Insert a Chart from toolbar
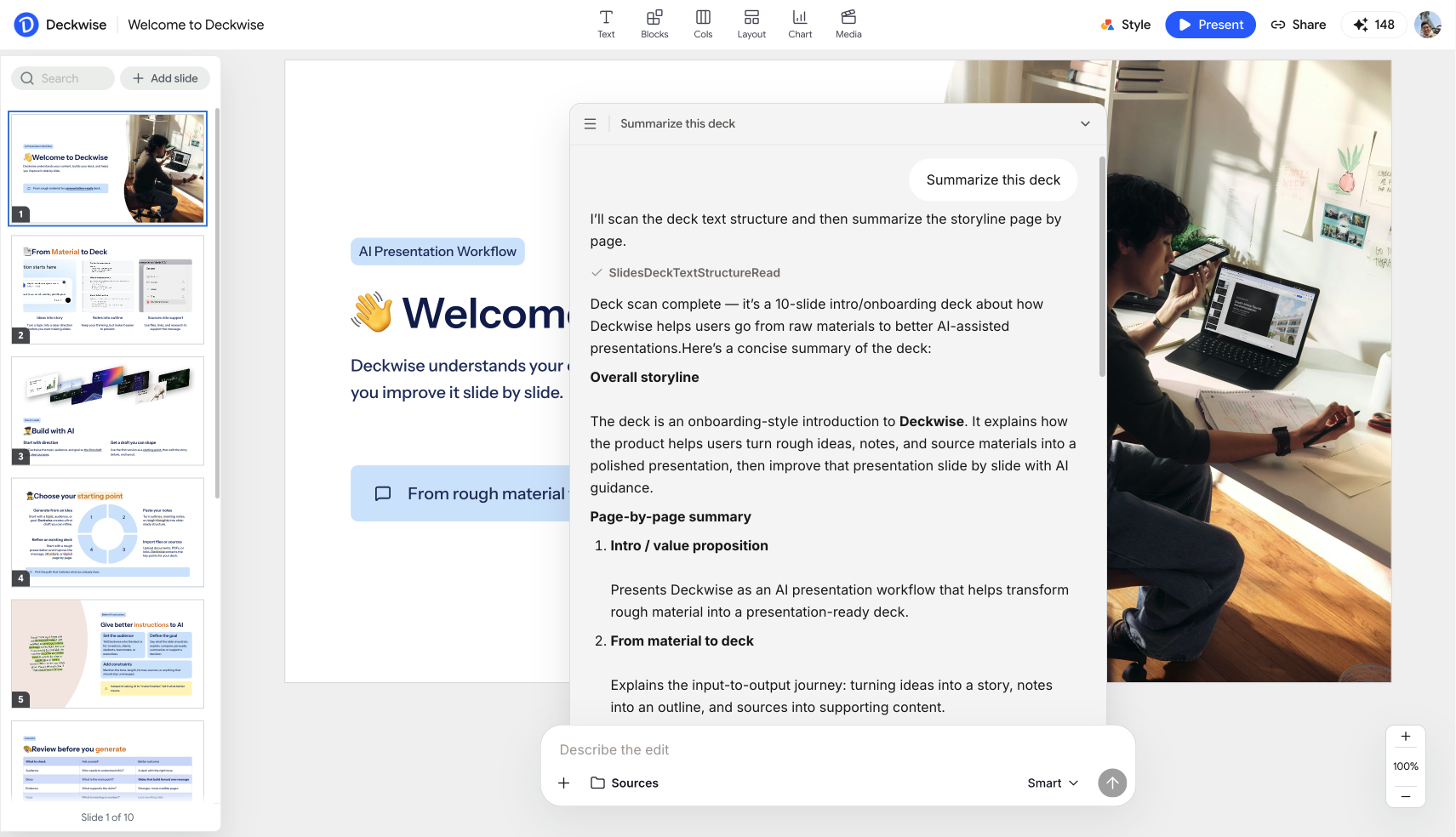 pos(800,24)
